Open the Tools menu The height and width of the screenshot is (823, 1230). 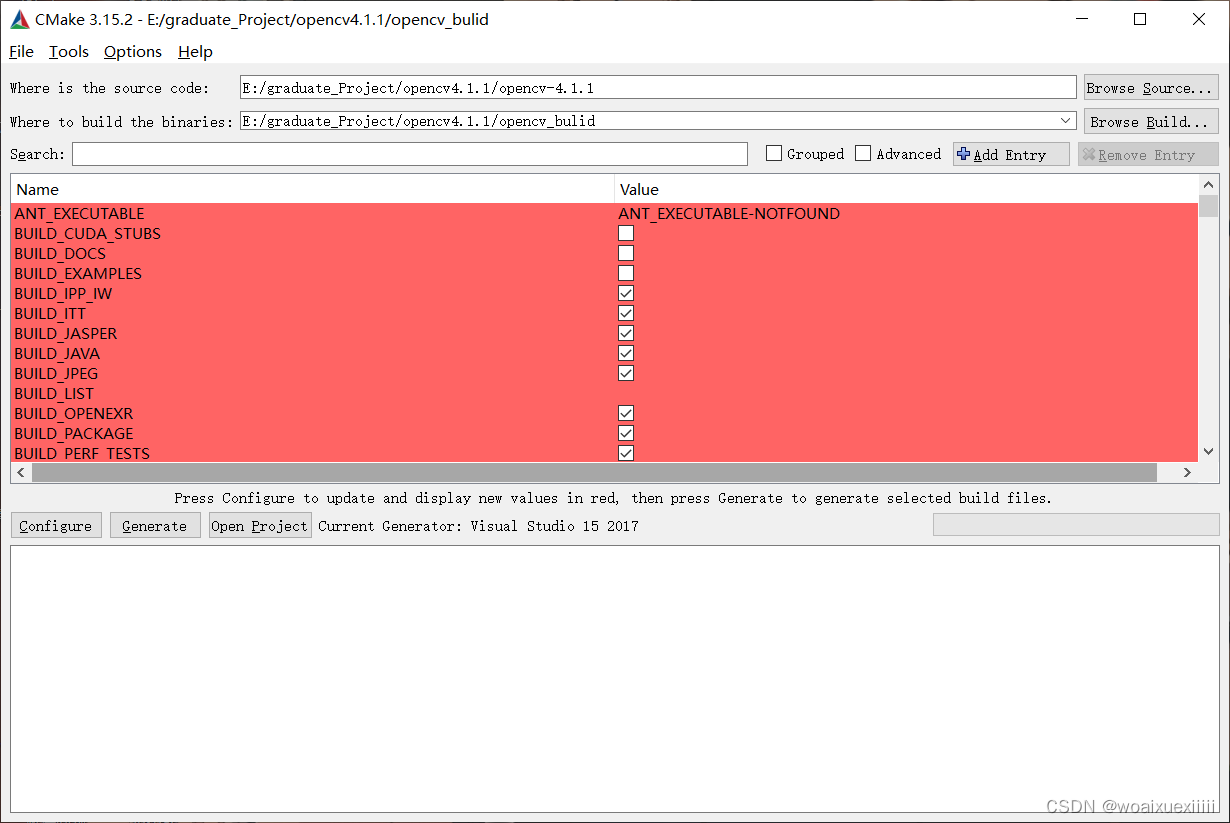coord(68,51)
